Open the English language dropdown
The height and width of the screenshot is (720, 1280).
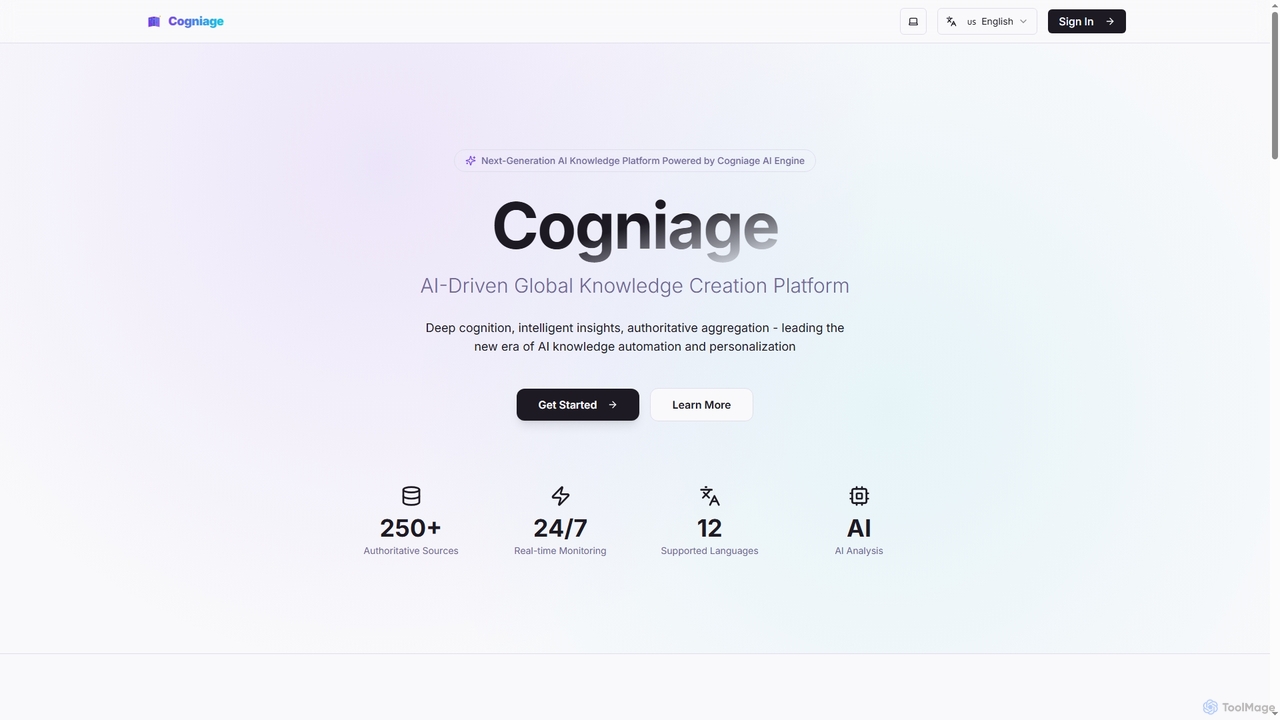click(987, 21)
